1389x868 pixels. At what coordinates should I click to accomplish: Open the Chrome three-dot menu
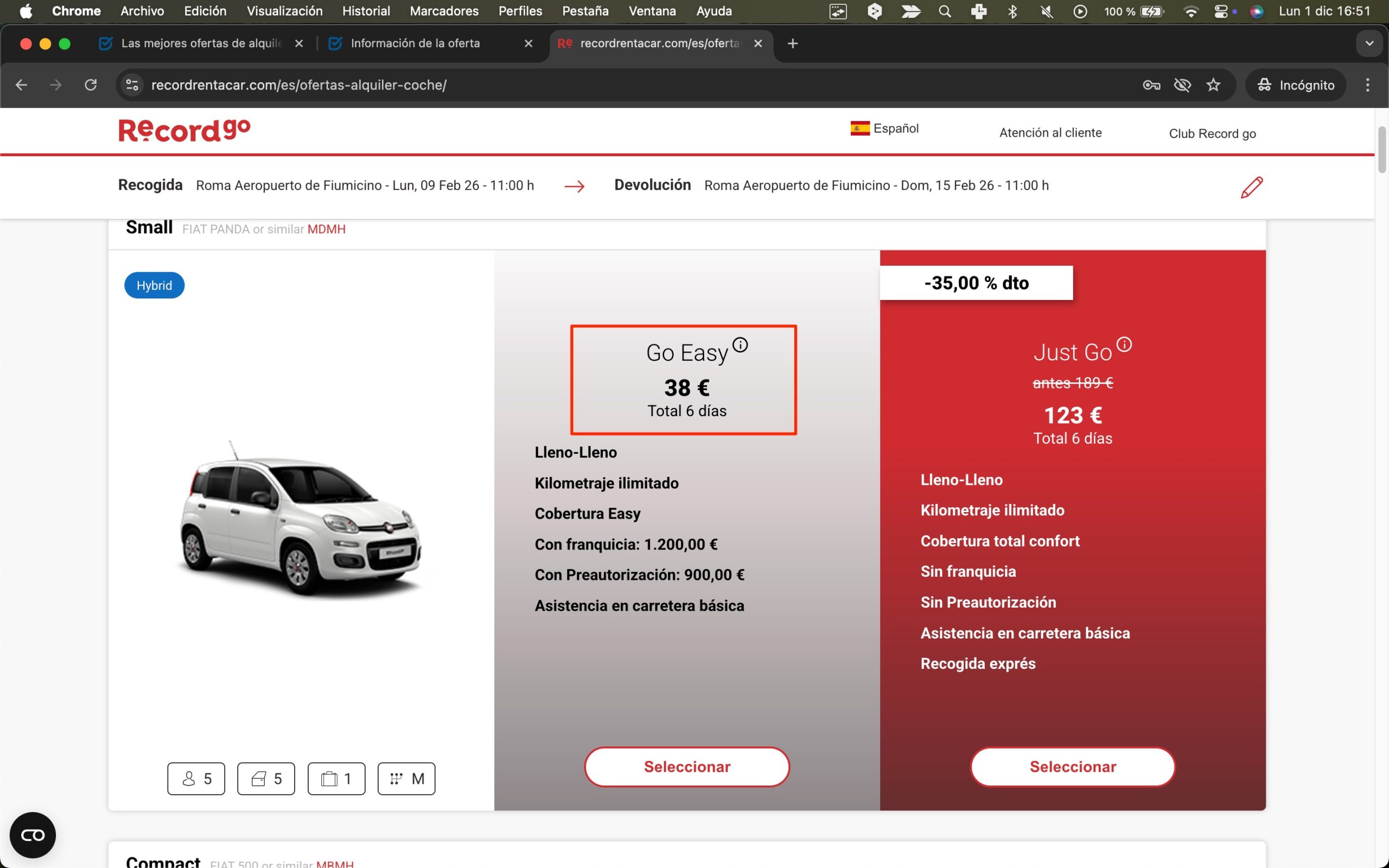tap(1367, 85)
